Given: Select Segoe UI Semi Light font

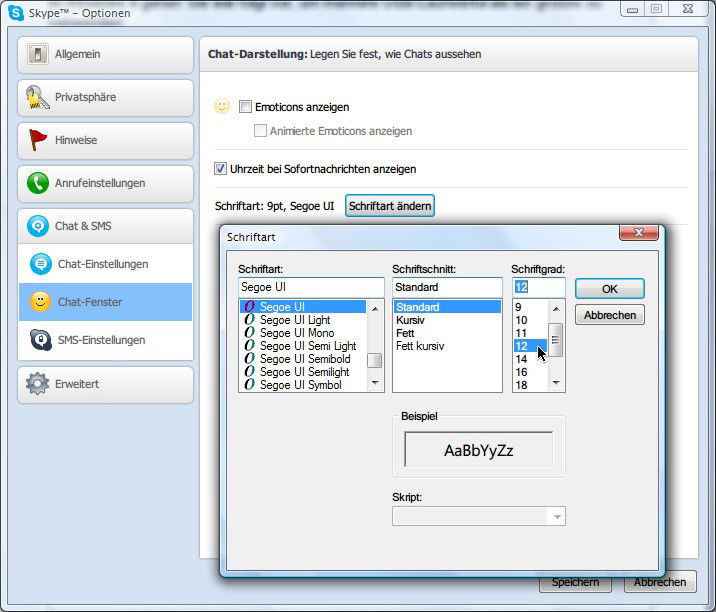Looking at the screenshot, I should [303, 346].
